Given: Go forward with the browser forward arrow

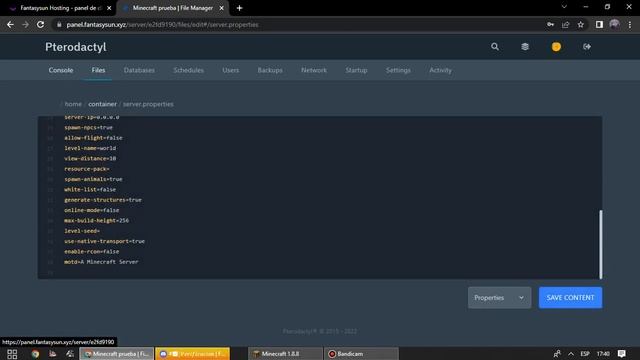Looking at the screenshot, I should tap(25, 24).
